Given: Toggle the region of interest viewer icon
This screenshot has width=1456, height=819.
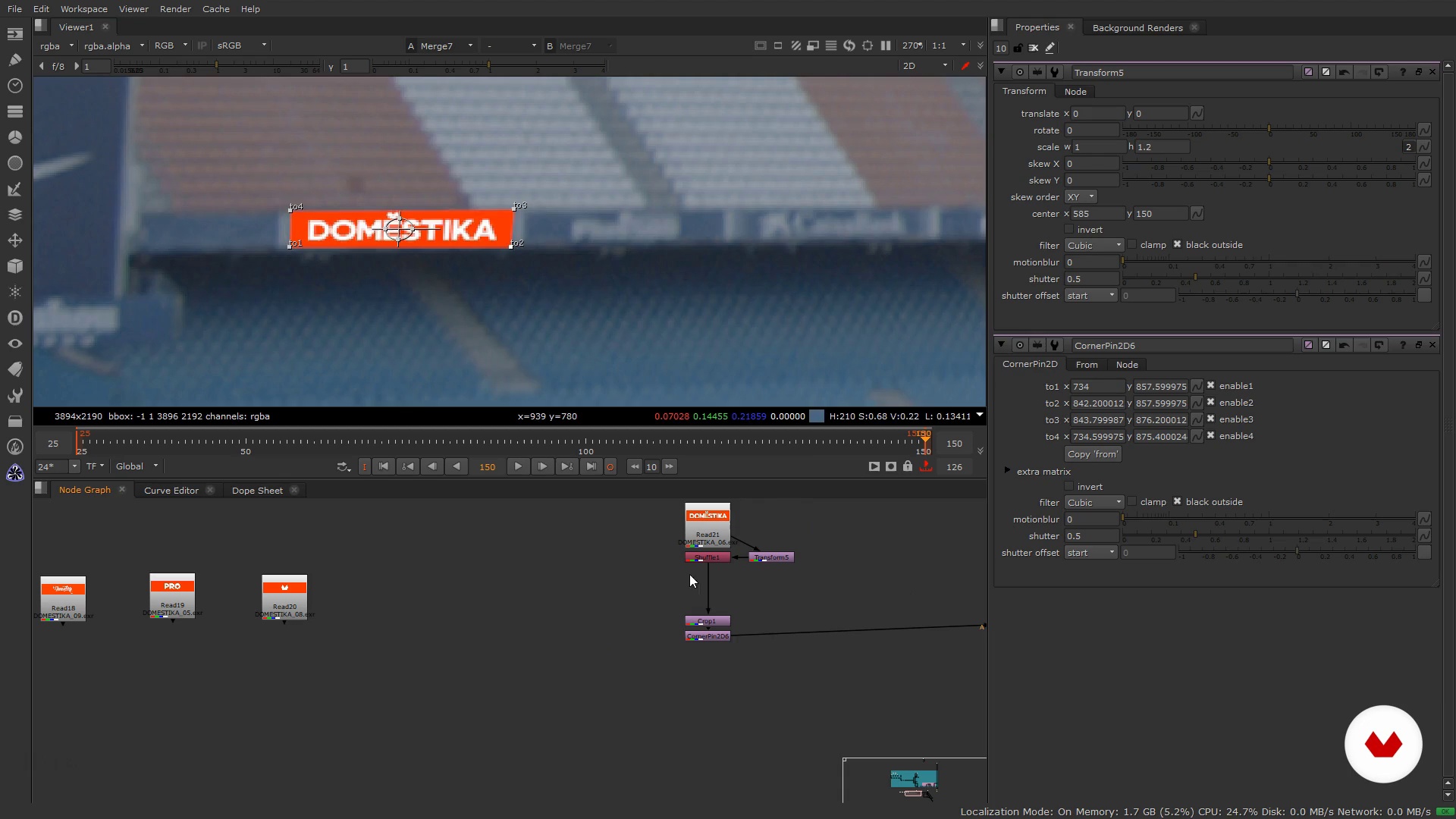Looking at the screenshot, I should [867, 45].
